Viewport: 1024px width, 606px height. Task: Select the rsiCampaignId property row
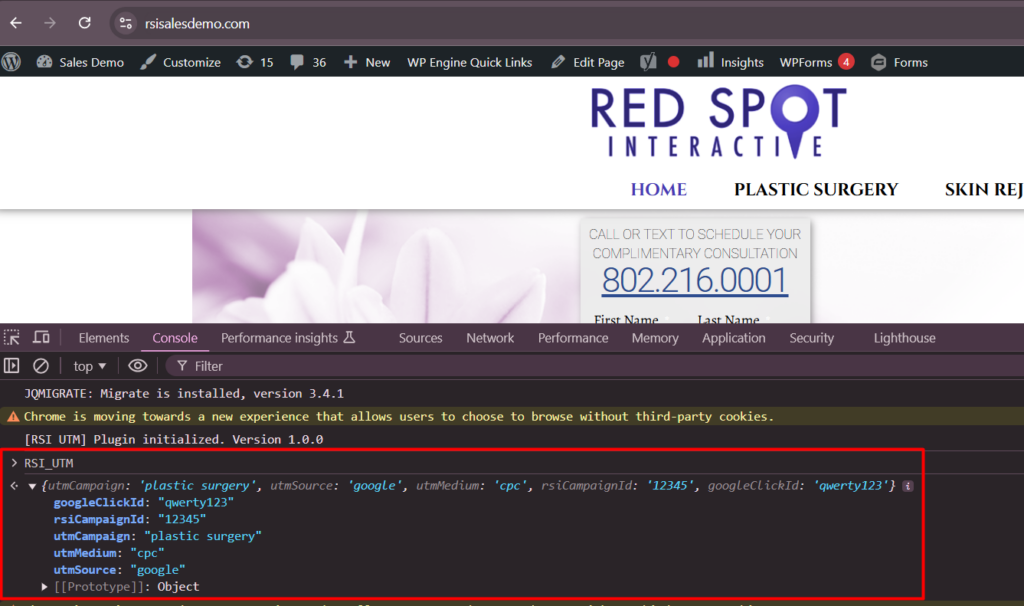(130, 519)
